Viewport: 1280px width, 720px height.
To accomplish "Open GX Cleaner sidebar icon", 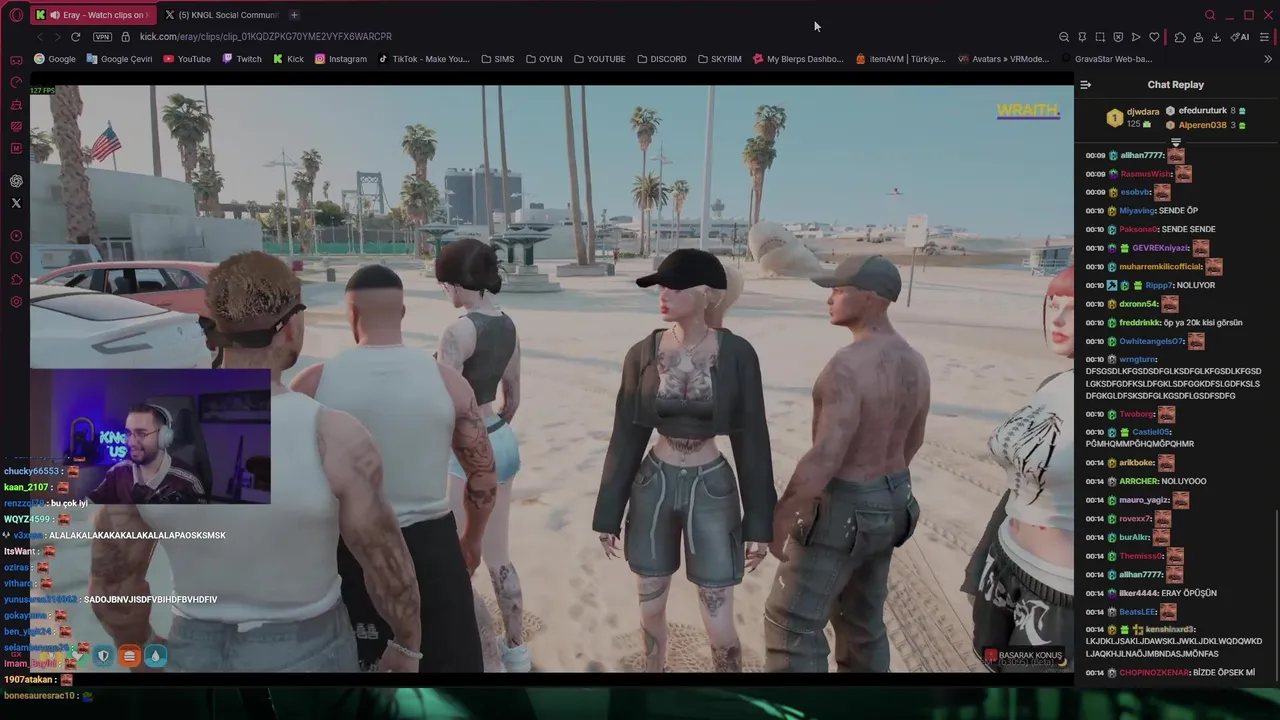I will [16, 105].
